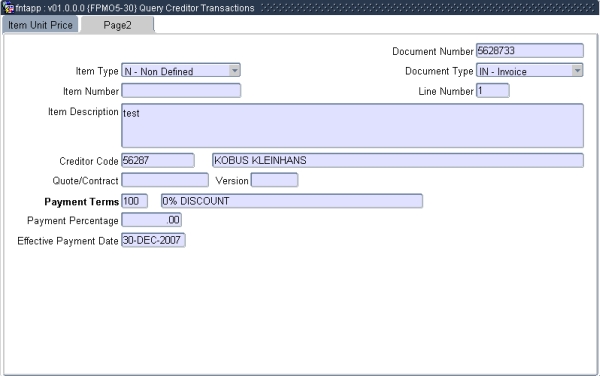The image size is (600, 376).
Task: Click the Document Number field
Action: (x=530, y=50)
